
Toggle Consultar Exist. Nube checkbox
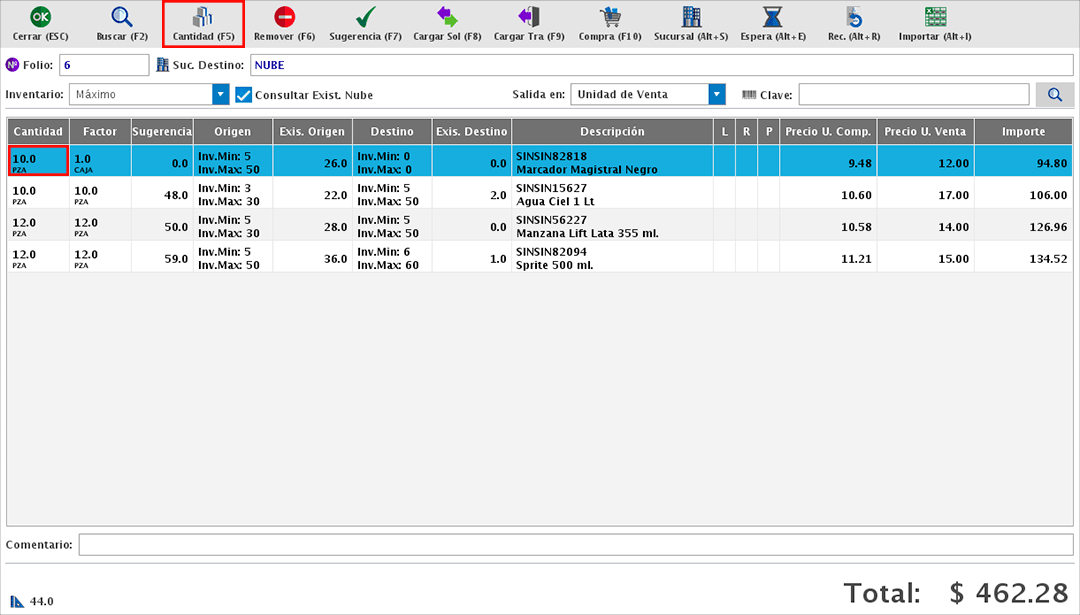pyautogui.click(x=243, y=95)
